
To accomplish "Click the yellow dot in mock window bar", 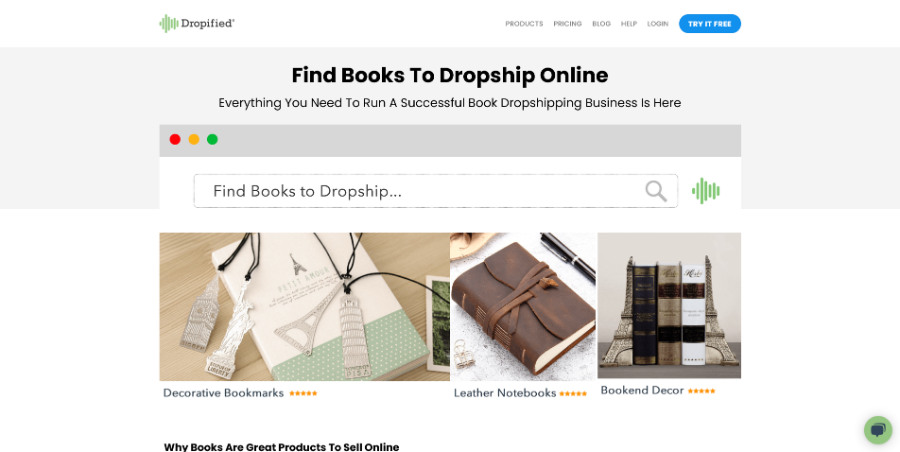I will pos(194,139).
